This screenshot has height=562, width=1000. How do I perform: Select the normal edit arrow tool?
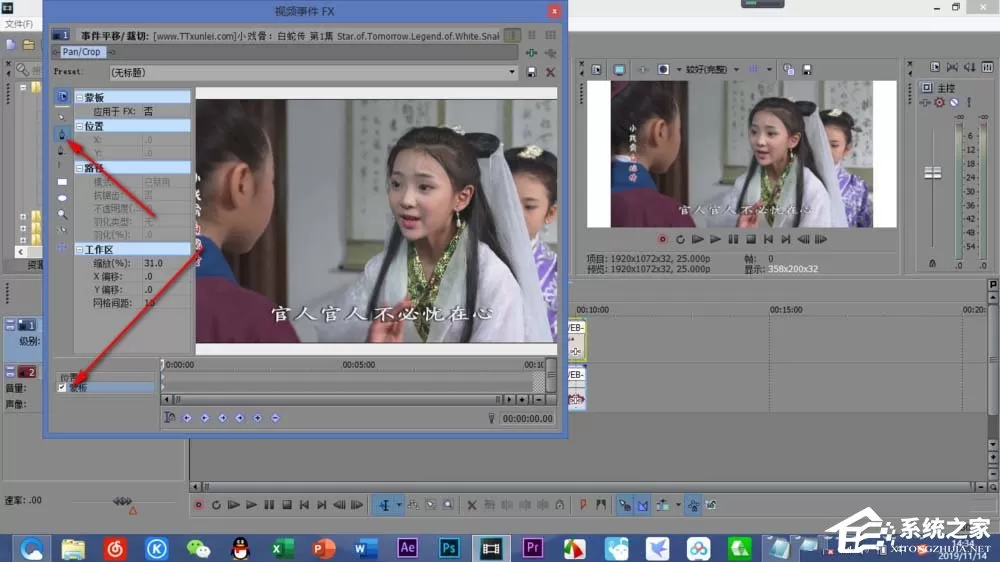(x=62, y=117)
